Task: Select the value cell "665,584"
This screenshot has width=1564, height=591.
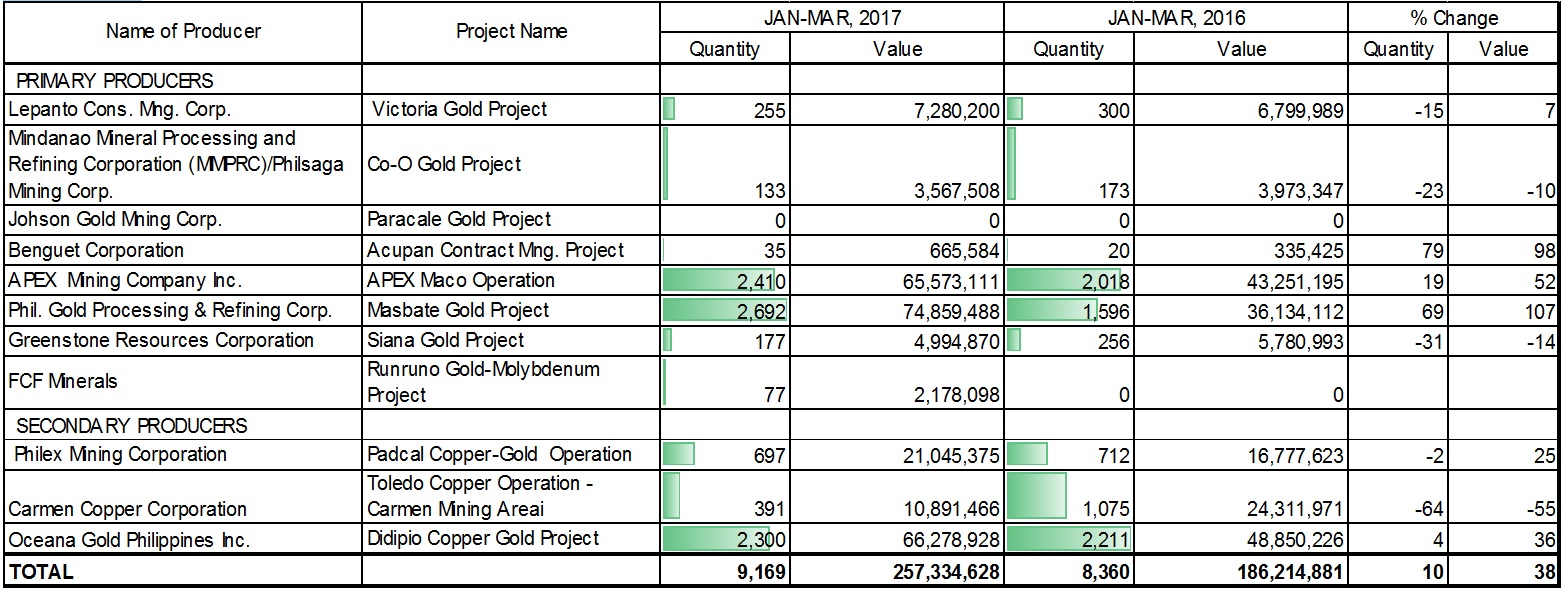Action: (x=896, y=250)
